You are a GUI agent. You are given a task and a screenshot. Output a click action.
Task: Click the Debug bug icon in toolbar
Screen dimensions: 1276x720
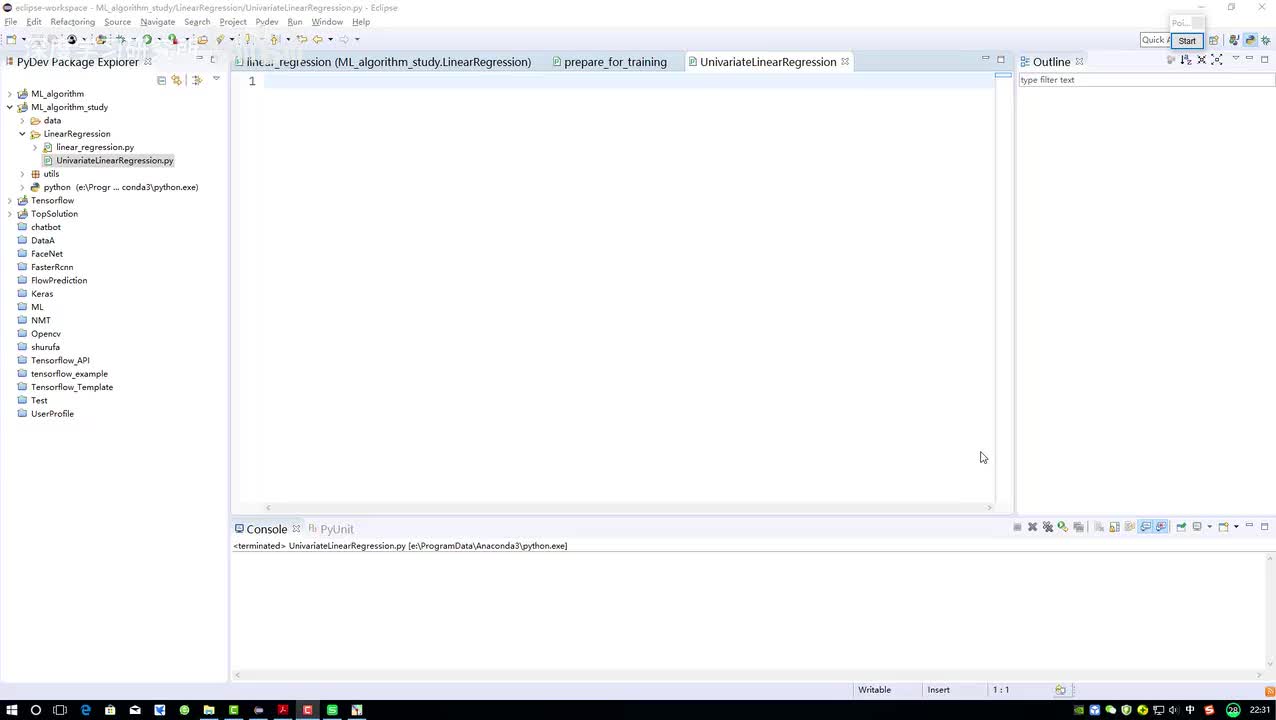click(121, 40)
